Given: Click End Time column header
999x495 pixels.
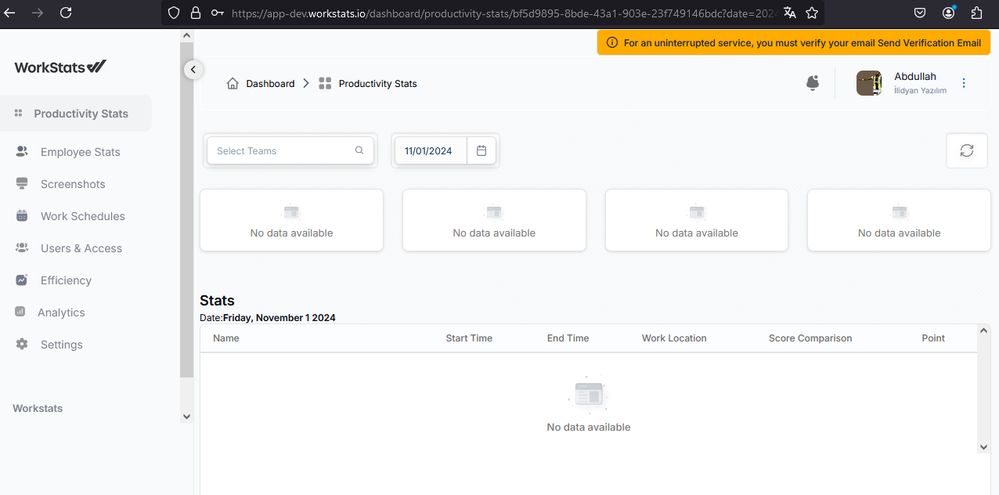Looking at the screenshot, I should [x=568, y=338].
